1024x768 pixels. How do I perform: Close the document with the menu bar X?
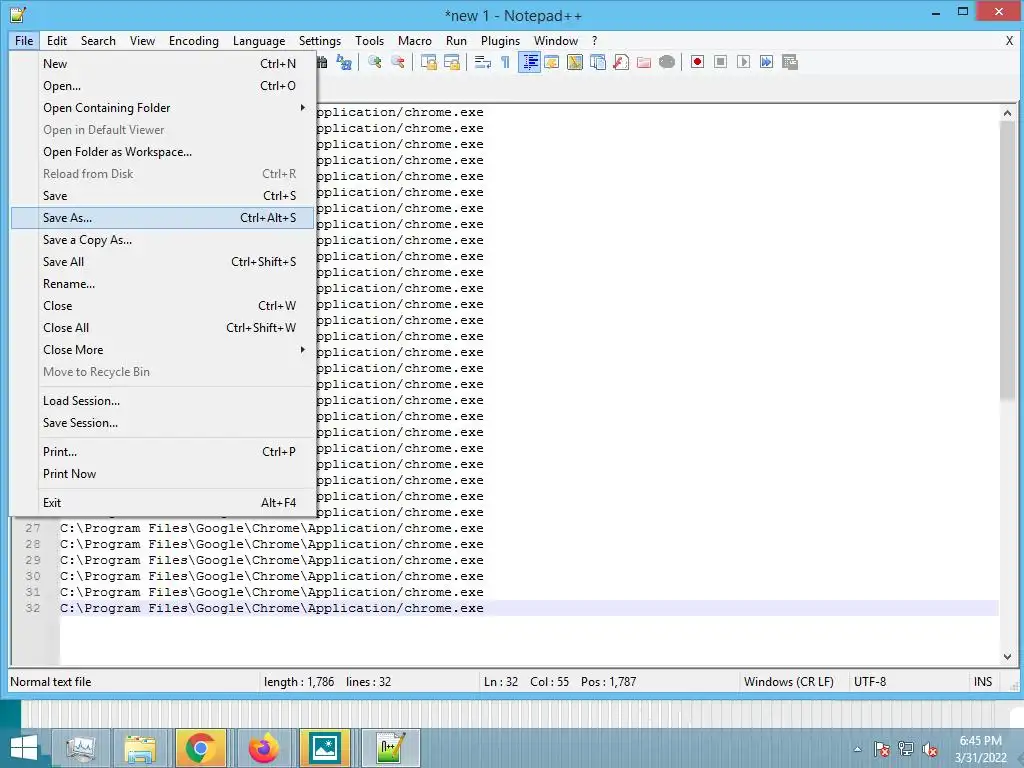1009,40
